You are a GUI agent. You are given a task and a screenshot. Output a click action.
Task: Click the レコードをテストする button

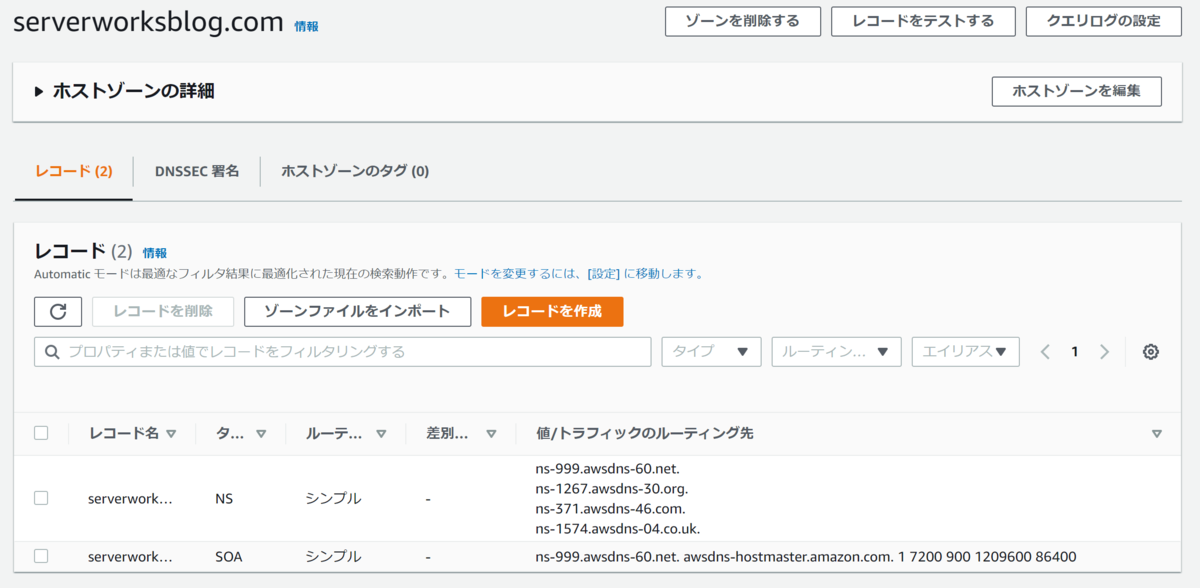(x=923, y=21)
